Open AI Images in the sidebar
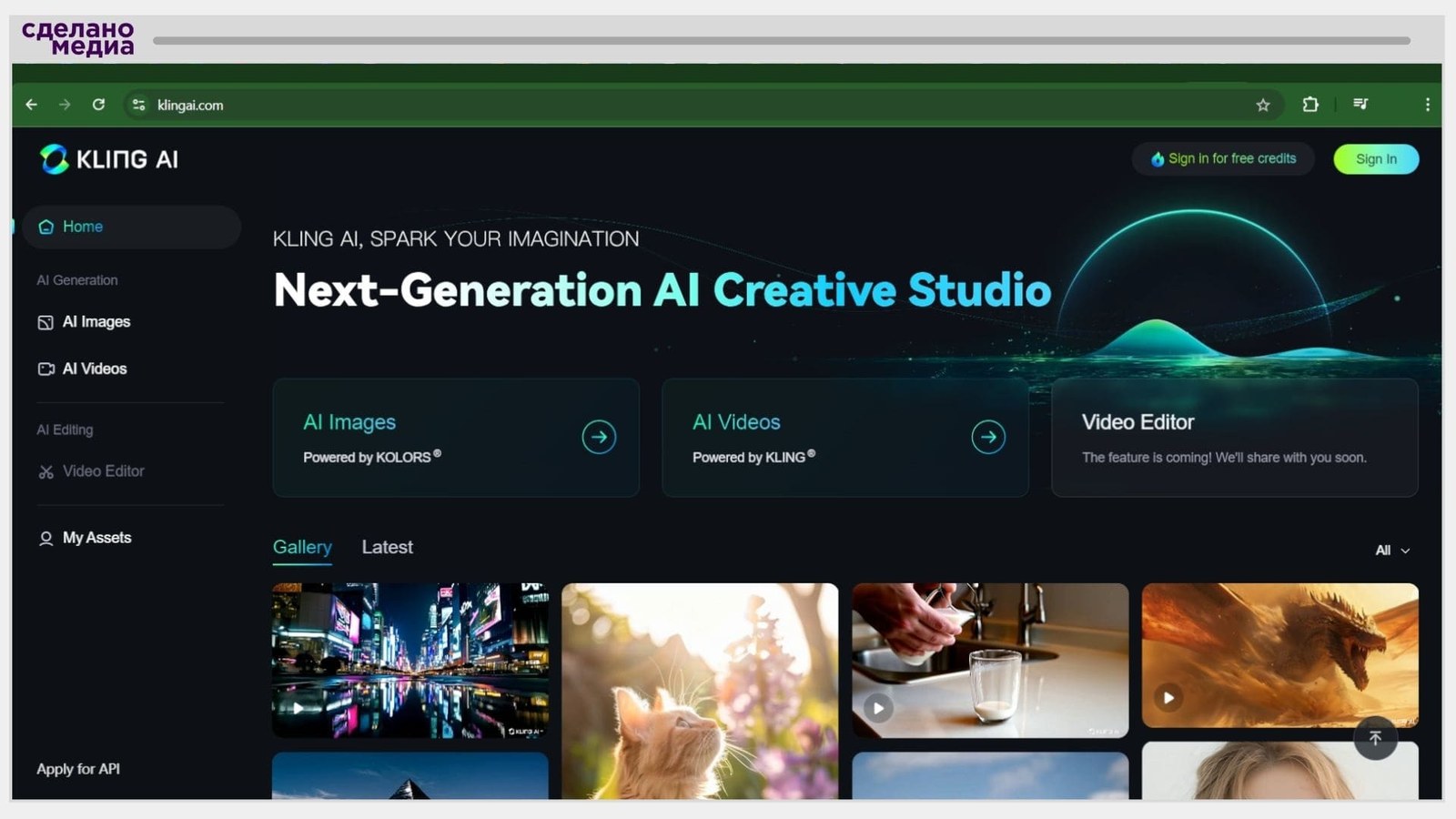The width and height of the screenshot is (1456, 819). pos(84,322)
